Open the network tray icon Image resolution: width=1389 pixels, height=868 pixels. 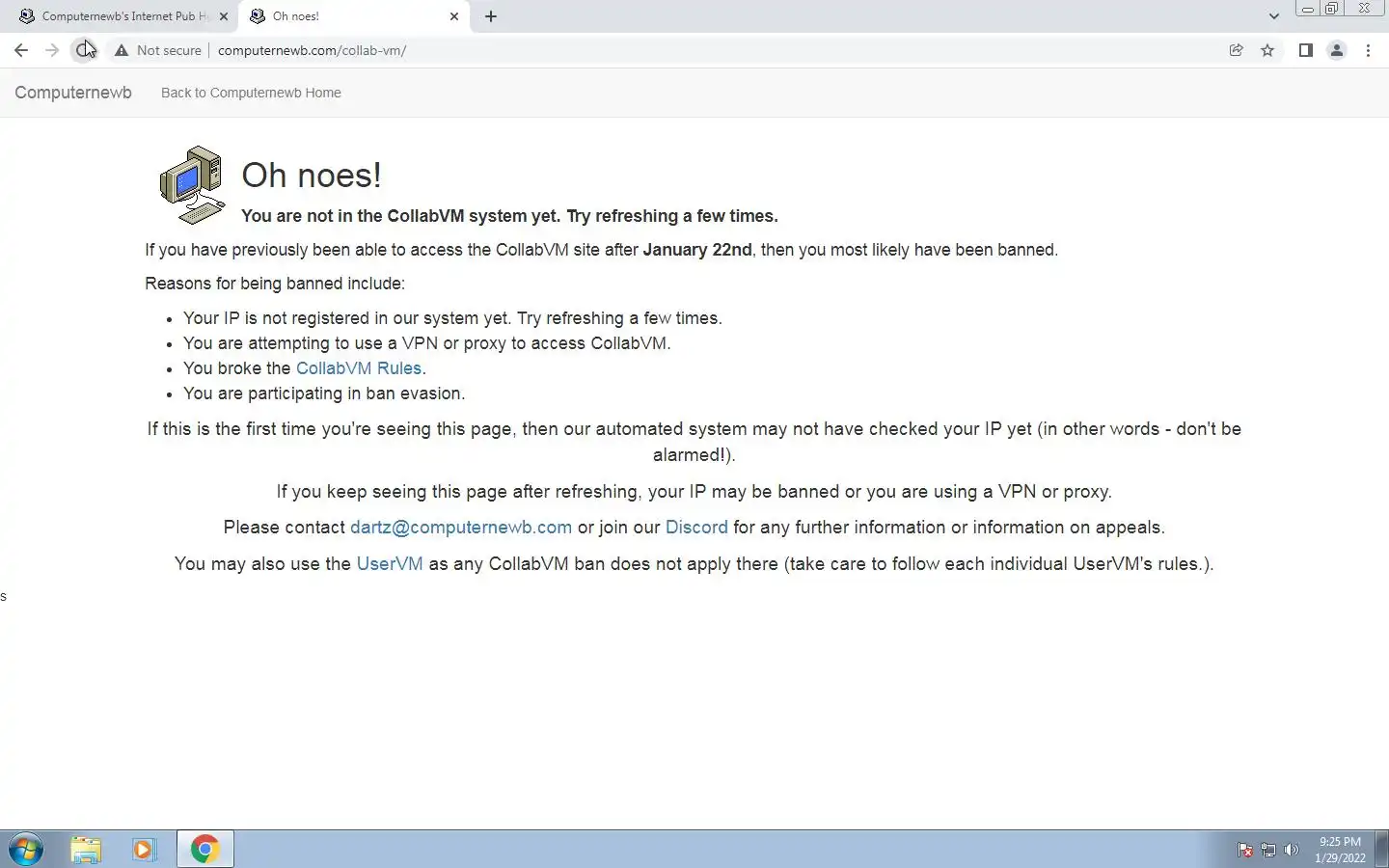pyautogui.click(x=1268, y=850)
